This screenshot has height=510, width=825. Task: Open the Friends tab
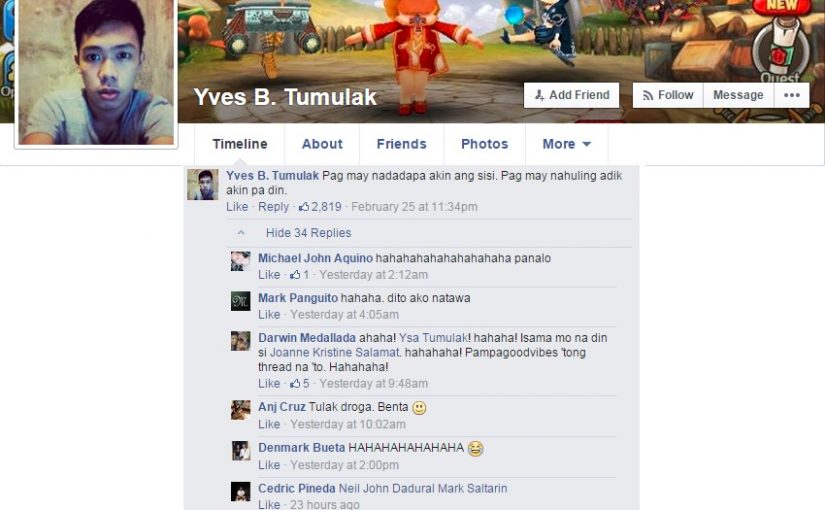tap(401, 144)
